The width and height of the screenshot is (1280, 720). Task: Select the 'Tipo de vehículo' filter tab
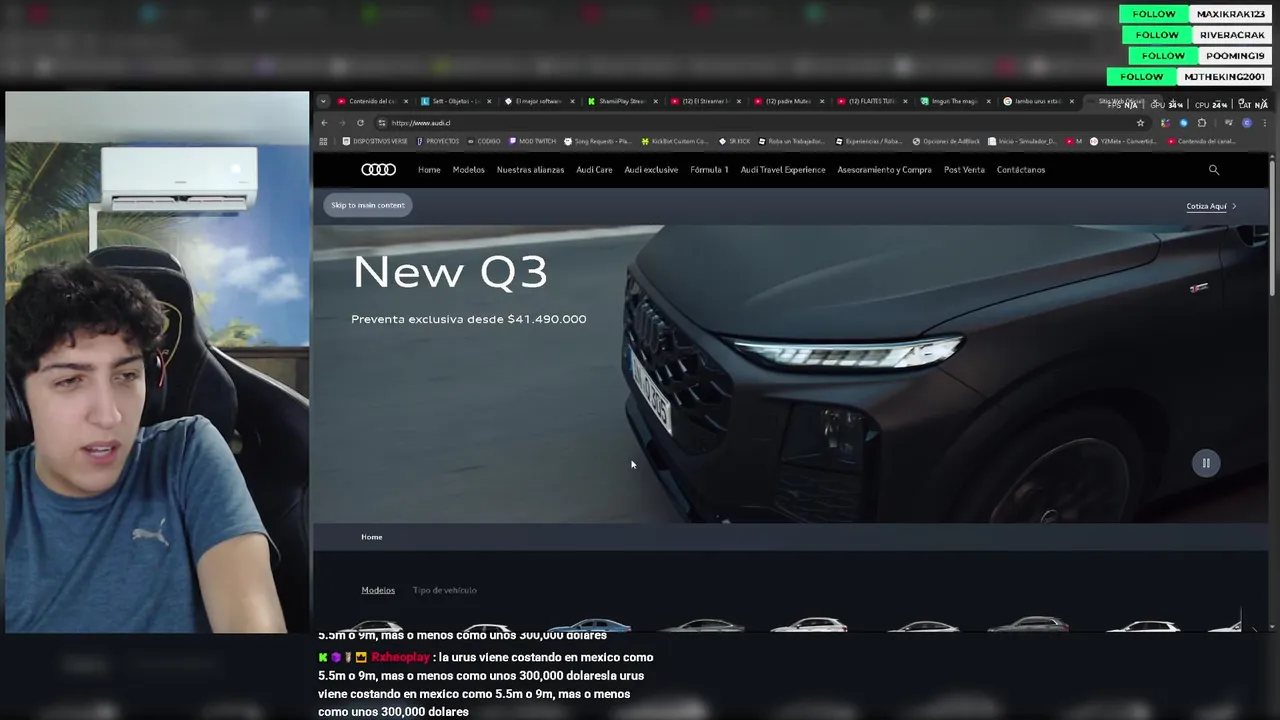pyautogui.click(x=444, y=590)
